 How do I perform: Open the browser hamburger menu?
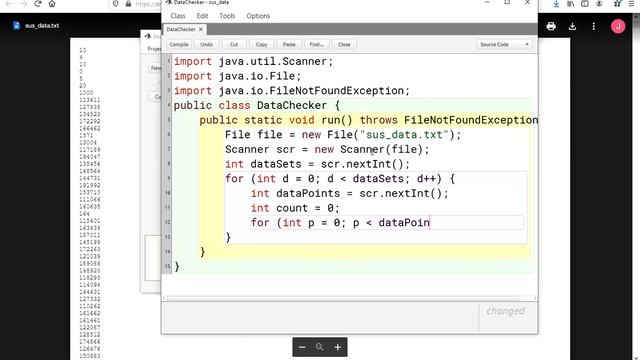[x=631, y=4]
